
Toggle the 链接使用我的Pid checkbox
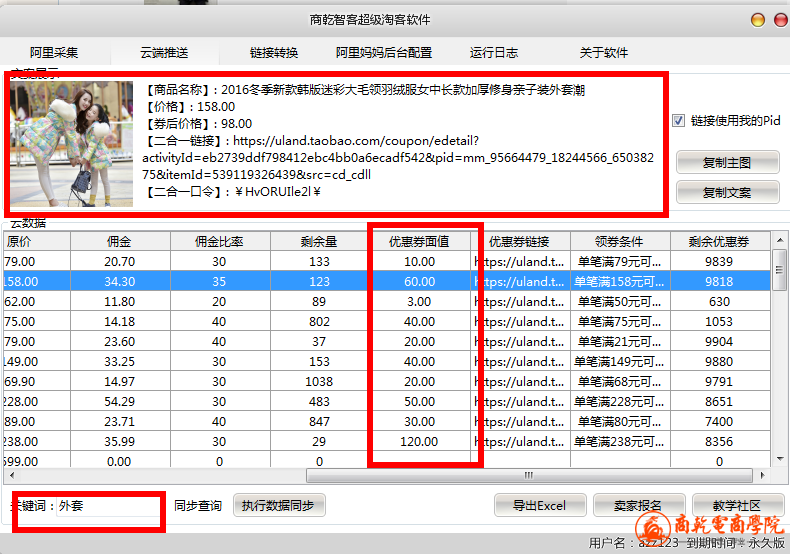(679, 121)
